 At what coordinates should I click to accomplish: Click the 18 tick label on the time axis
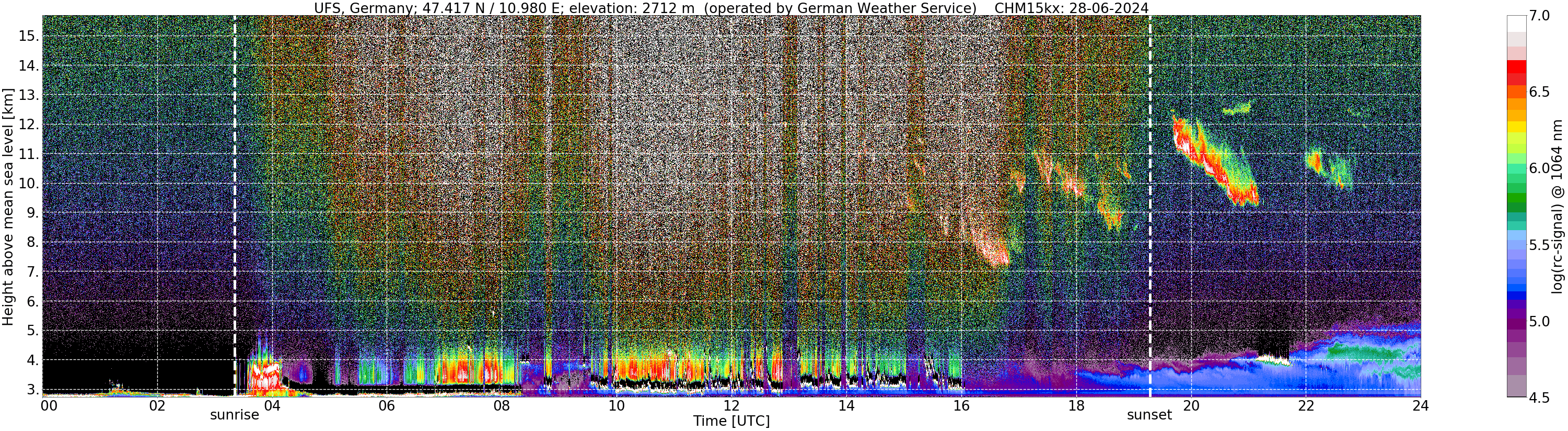1076,405
